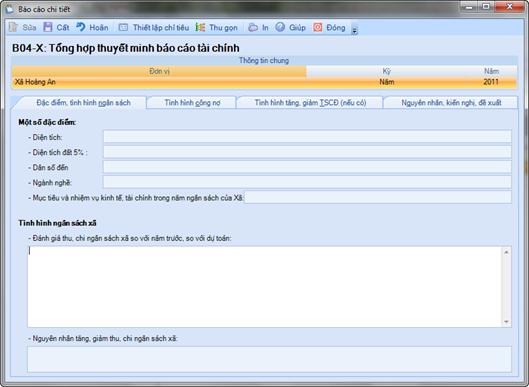Click the text area scroll down arrow
Viewport: 529px width, 387px height.
pos(506,322)
